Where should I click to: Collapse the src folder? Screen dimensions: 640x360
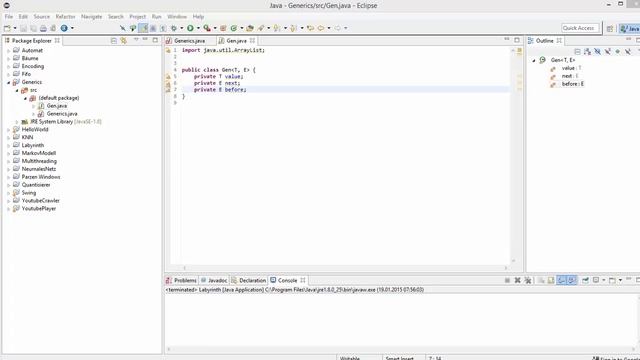pos(17,90)
